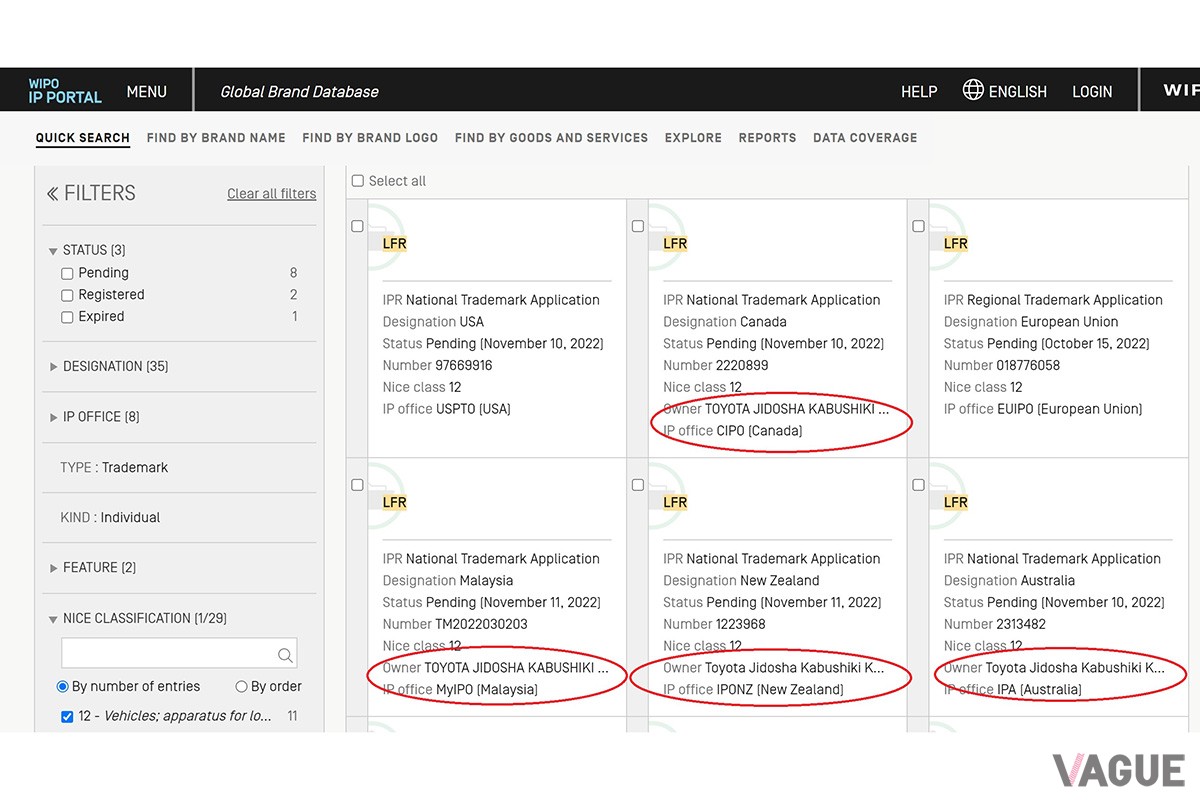Click number 018776058 in EU record
The image size is (1200, 800).
(1028, 365)
